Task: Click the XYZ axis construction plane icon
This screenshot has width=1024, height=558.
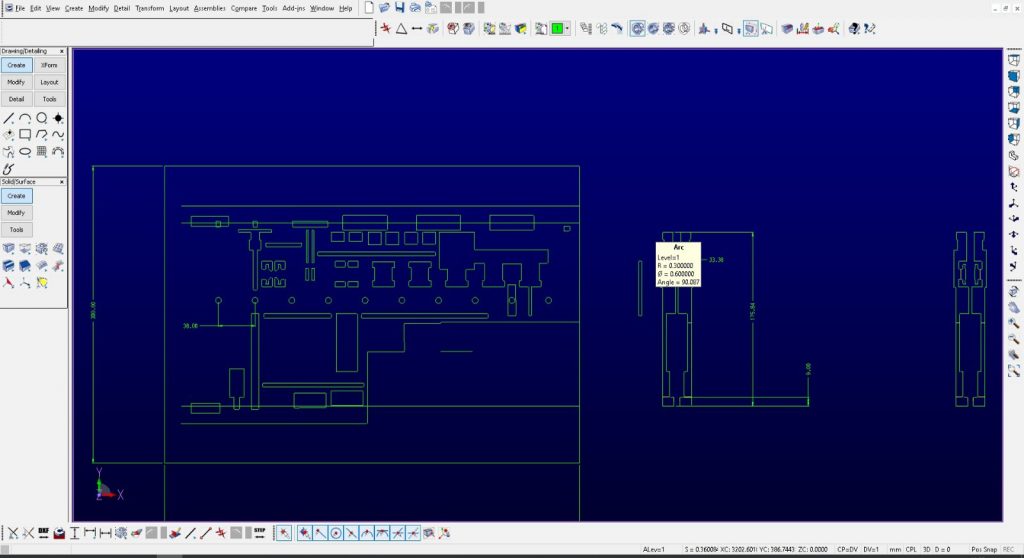Action: coord(704,29)
